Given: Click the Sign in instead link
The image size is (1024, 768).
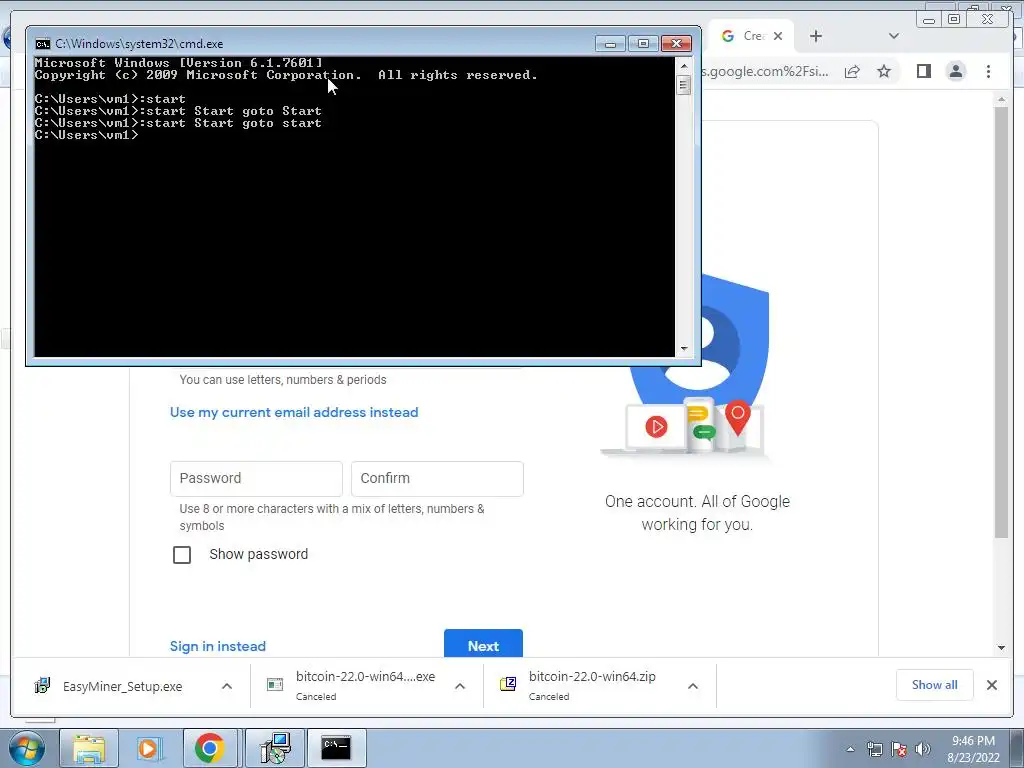Looking at the screenshot, I should [x=217, y=647].
